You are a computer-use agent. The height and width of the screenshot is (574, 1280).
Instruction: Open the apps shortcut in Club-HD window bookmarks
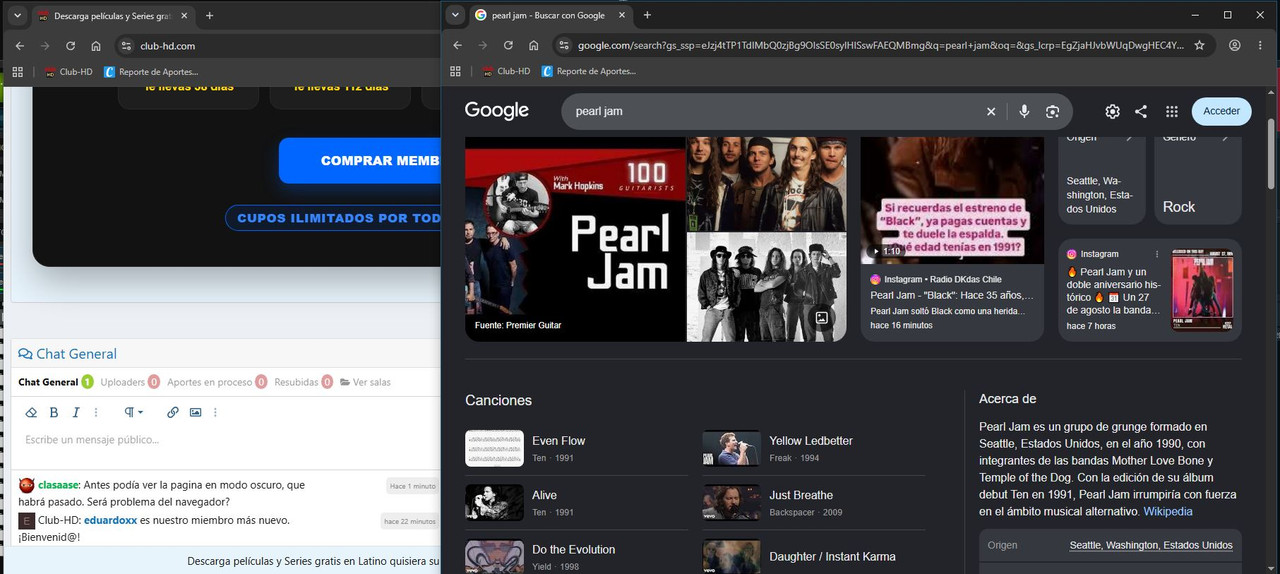pyautogui.click(x=18, y=71)
